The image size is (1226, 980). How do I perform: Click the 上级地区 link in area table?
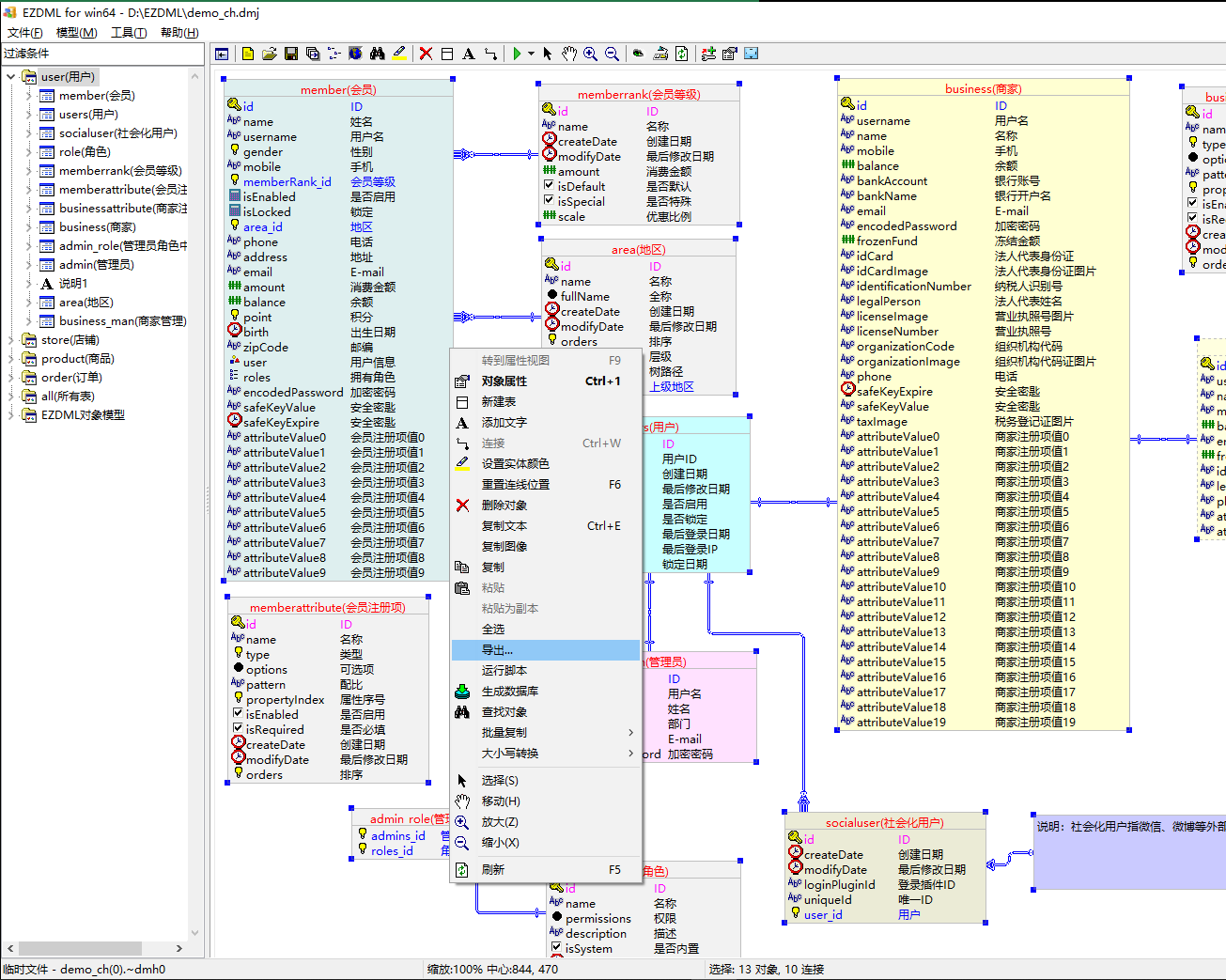(x=672, y=386)
